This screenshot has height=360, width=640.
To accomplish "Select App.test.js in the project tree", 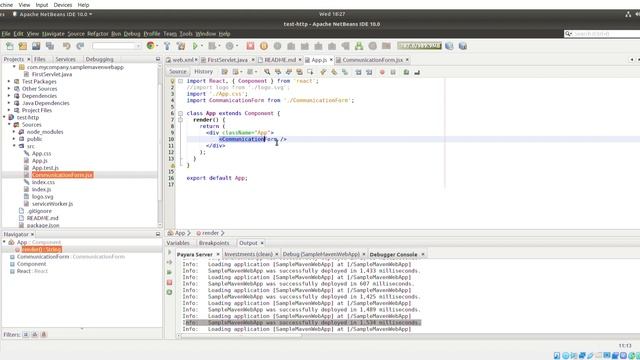I will point(45,168).
